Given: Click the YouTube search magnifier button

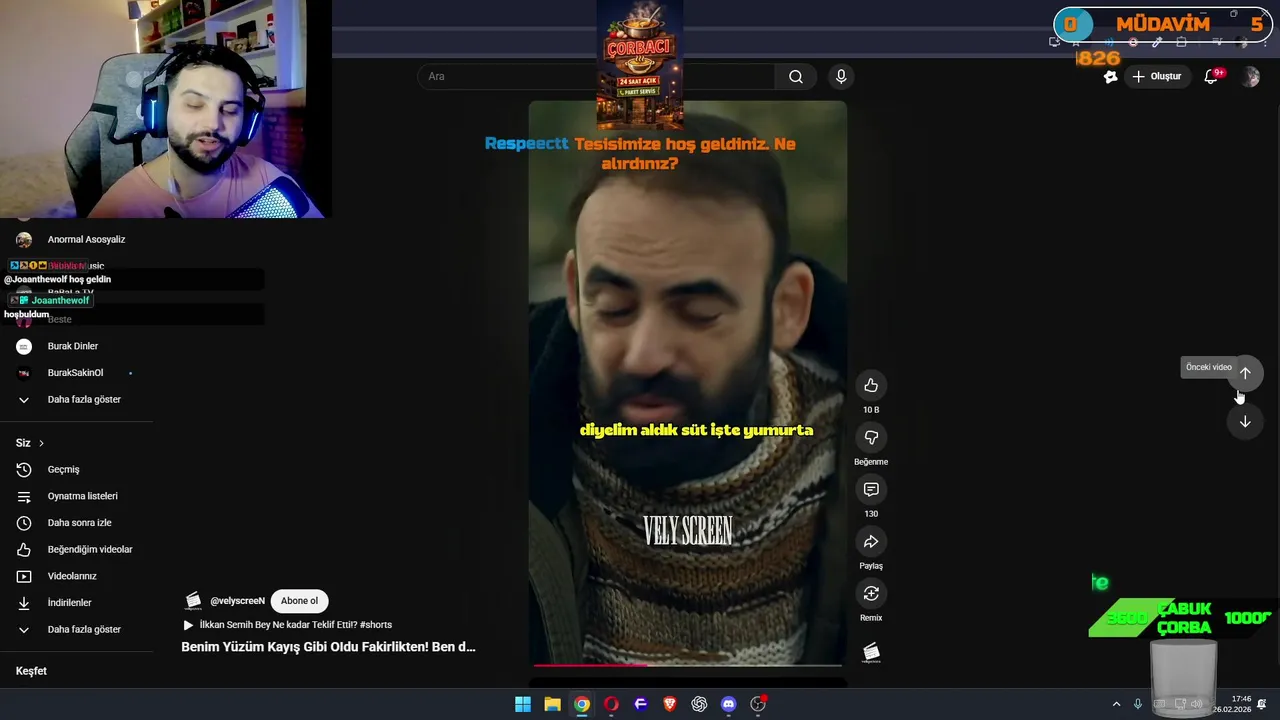Looking at the screenshot, I should pyautogui.click(x=796, y=76).
